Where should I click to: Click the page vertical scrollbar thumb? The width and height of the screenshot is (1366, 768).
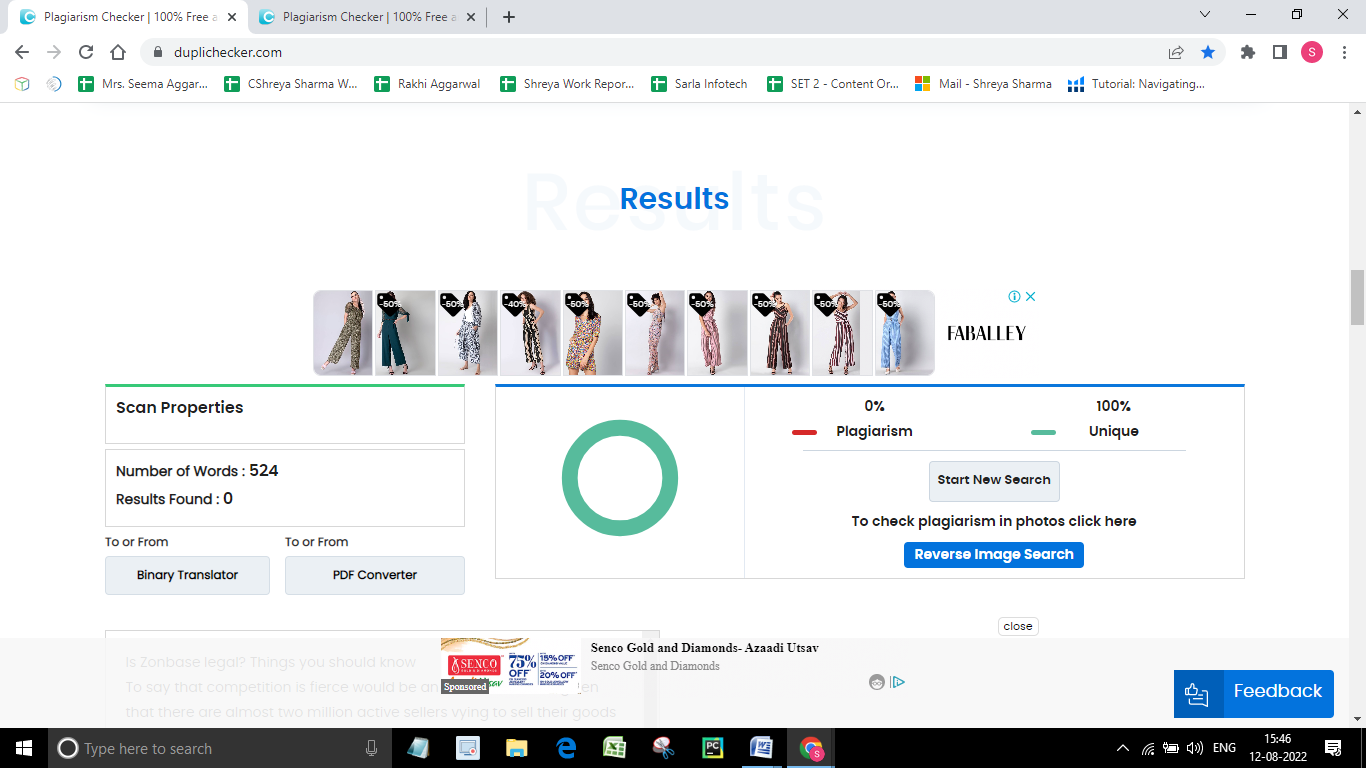(x=1357, y=297)
